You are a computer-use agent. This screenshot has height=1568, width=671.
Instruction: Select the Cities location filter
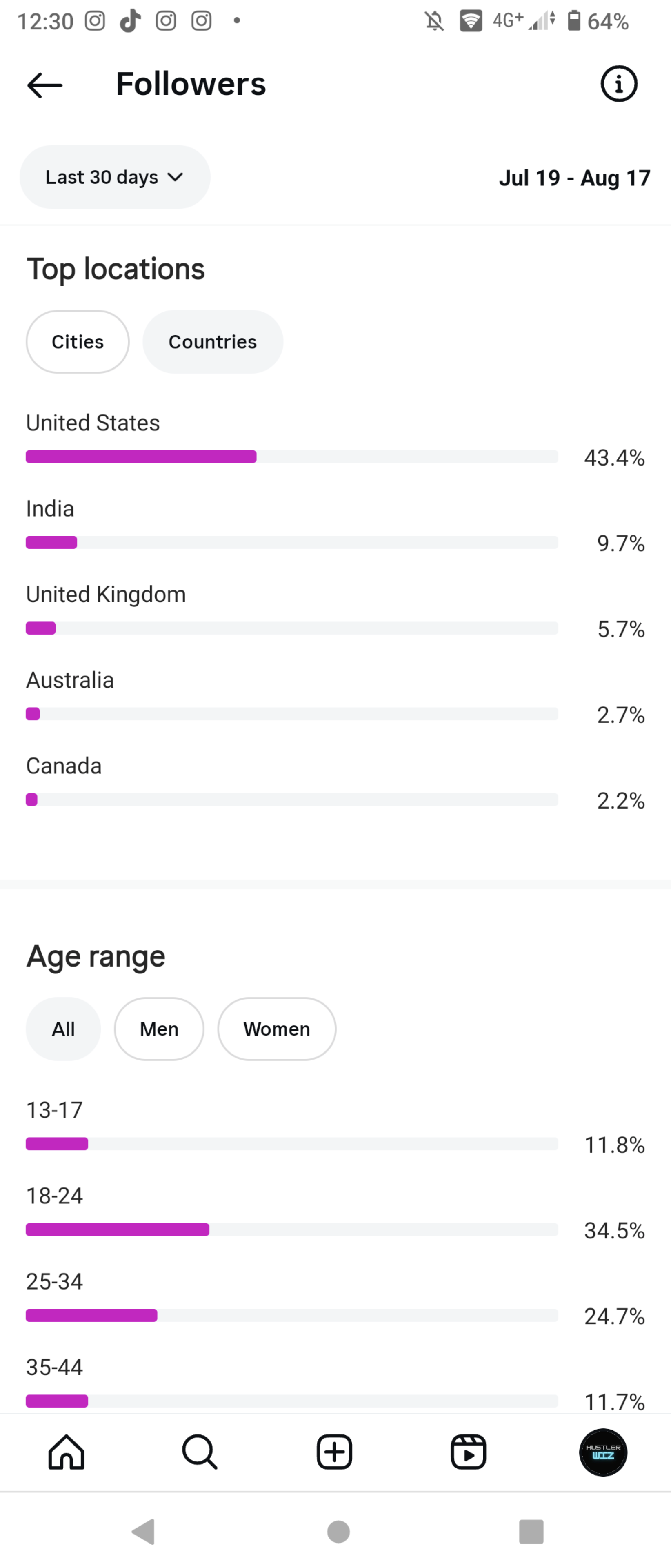[x=78, y=341]
